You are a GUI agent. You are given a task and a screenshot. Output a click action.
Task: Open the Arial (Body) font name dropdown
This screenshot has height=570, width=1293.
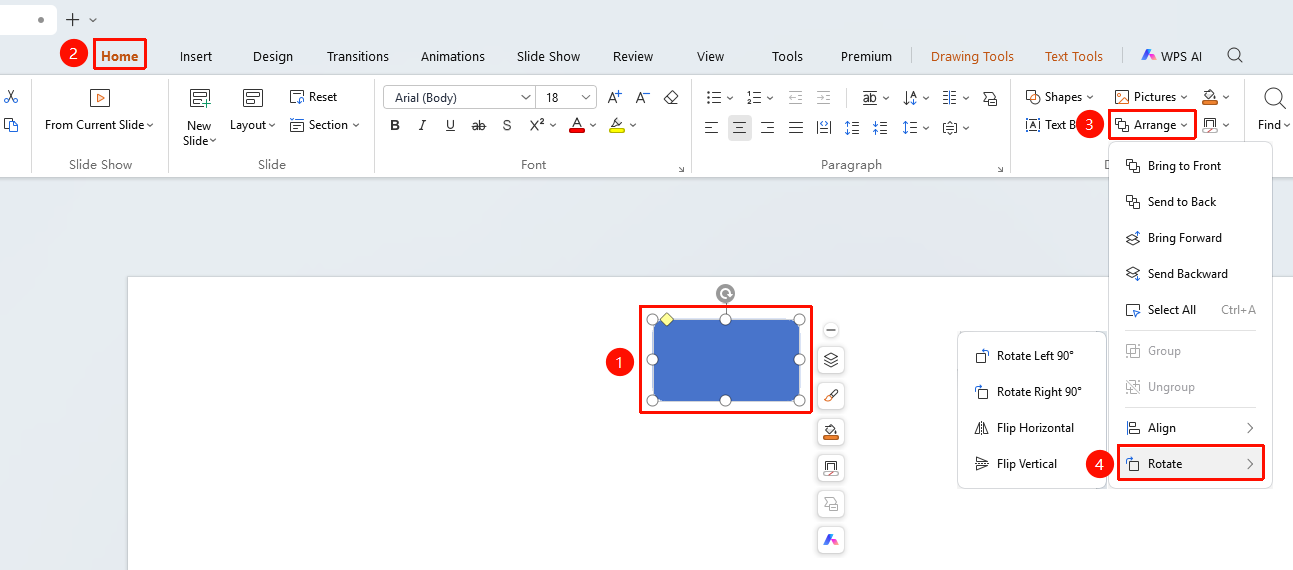click(526, 98)
